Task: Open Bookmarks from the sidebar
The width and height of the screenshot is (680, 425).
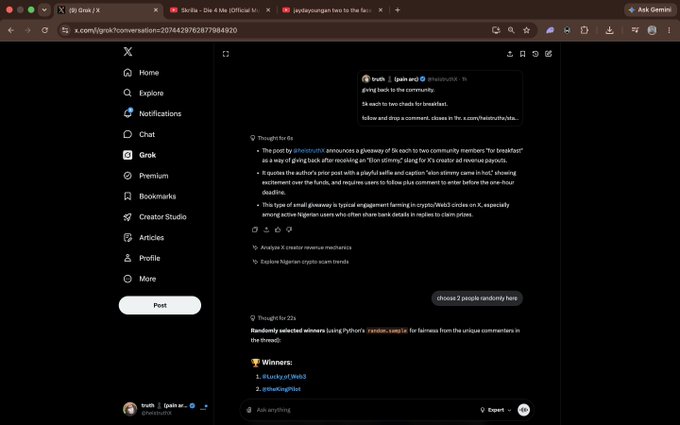Action: (x=150, y=196)
